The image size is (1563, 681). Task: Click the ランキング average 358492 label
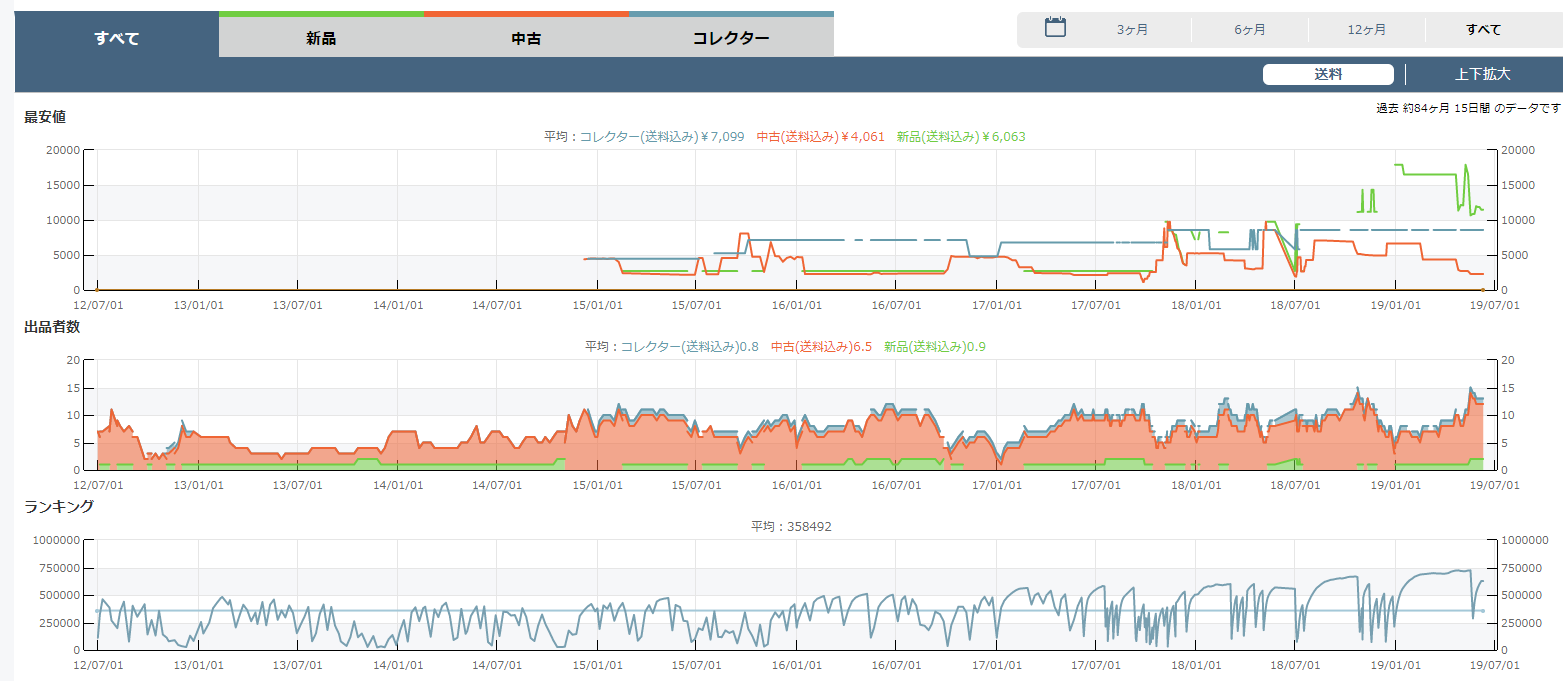(x=791, y=527)
